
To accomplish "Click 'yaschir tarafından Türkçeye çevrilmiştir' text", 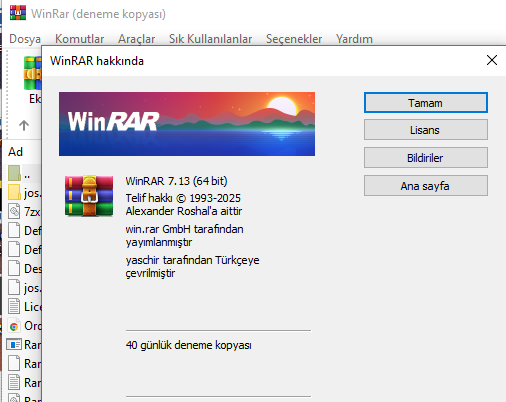I will click(x=192, y=266).
